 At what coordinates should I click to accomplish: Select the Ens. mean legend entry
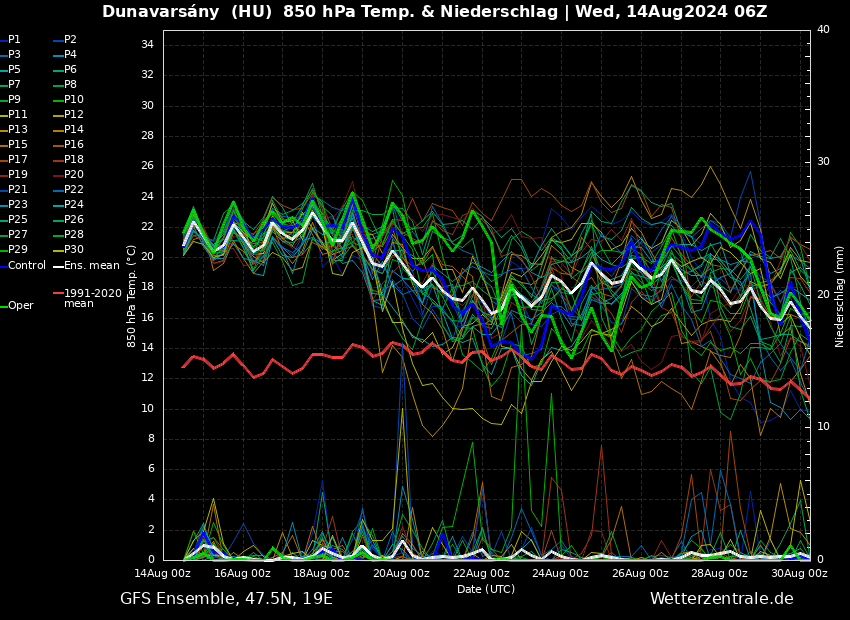91,266
